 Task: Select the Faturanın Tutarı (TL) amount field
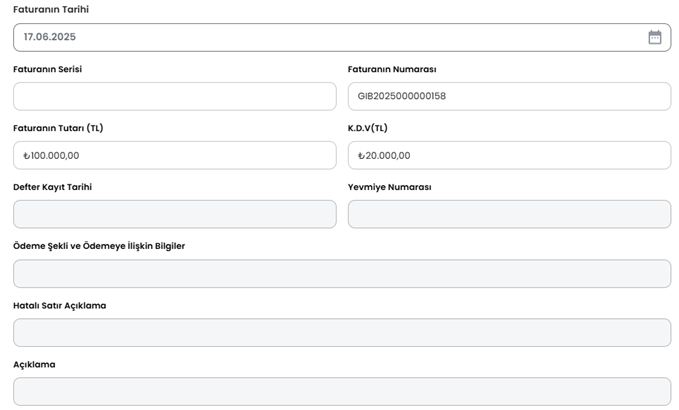(175, 155)
